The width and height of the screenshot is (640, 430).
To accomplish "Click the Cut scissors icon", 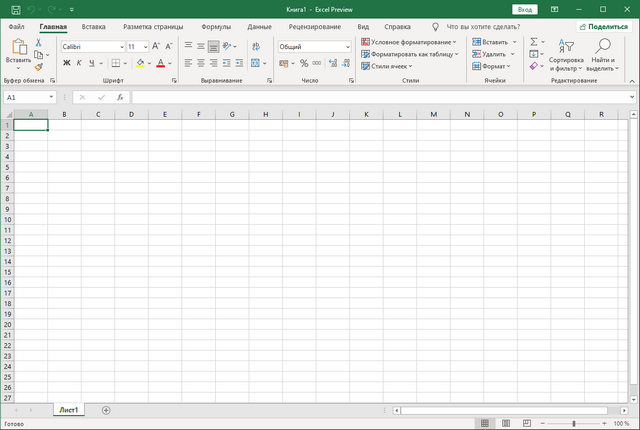I will (x=39, y=43).
